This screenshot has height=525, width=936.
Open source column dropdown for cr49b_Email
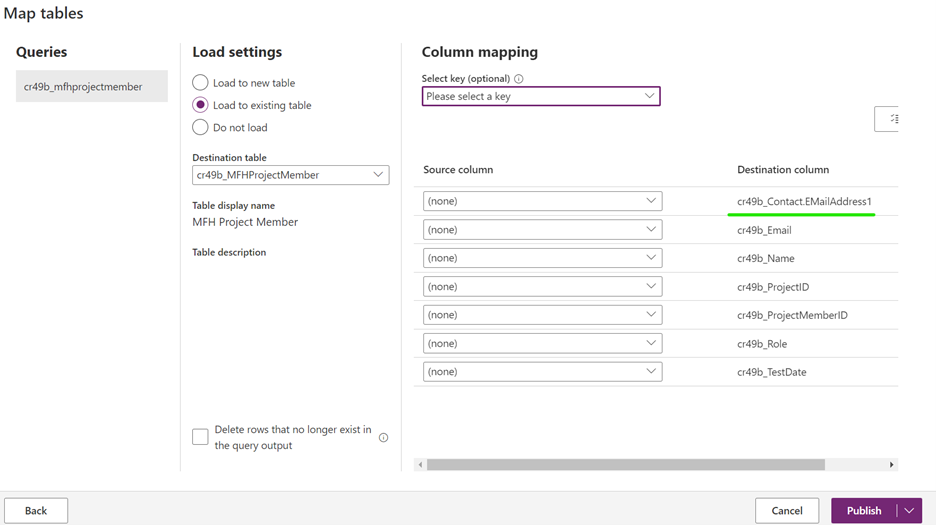point(541,230)
